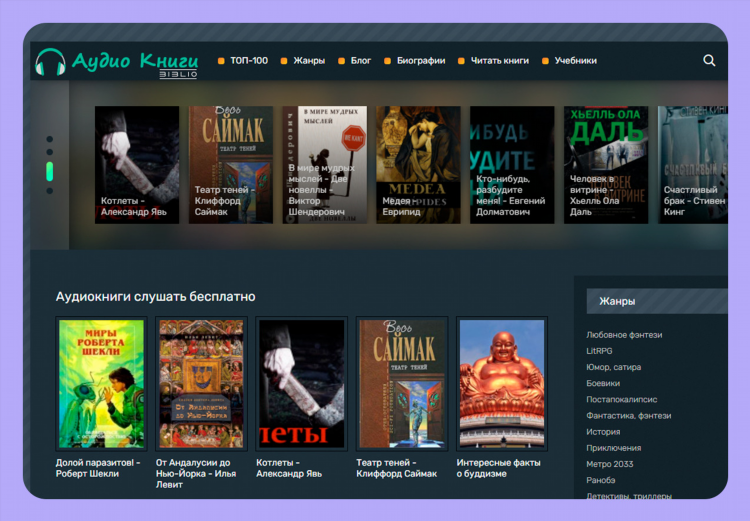Open carousel cover Счастливый брак - Стивен Кинг

tap(693, 165)
